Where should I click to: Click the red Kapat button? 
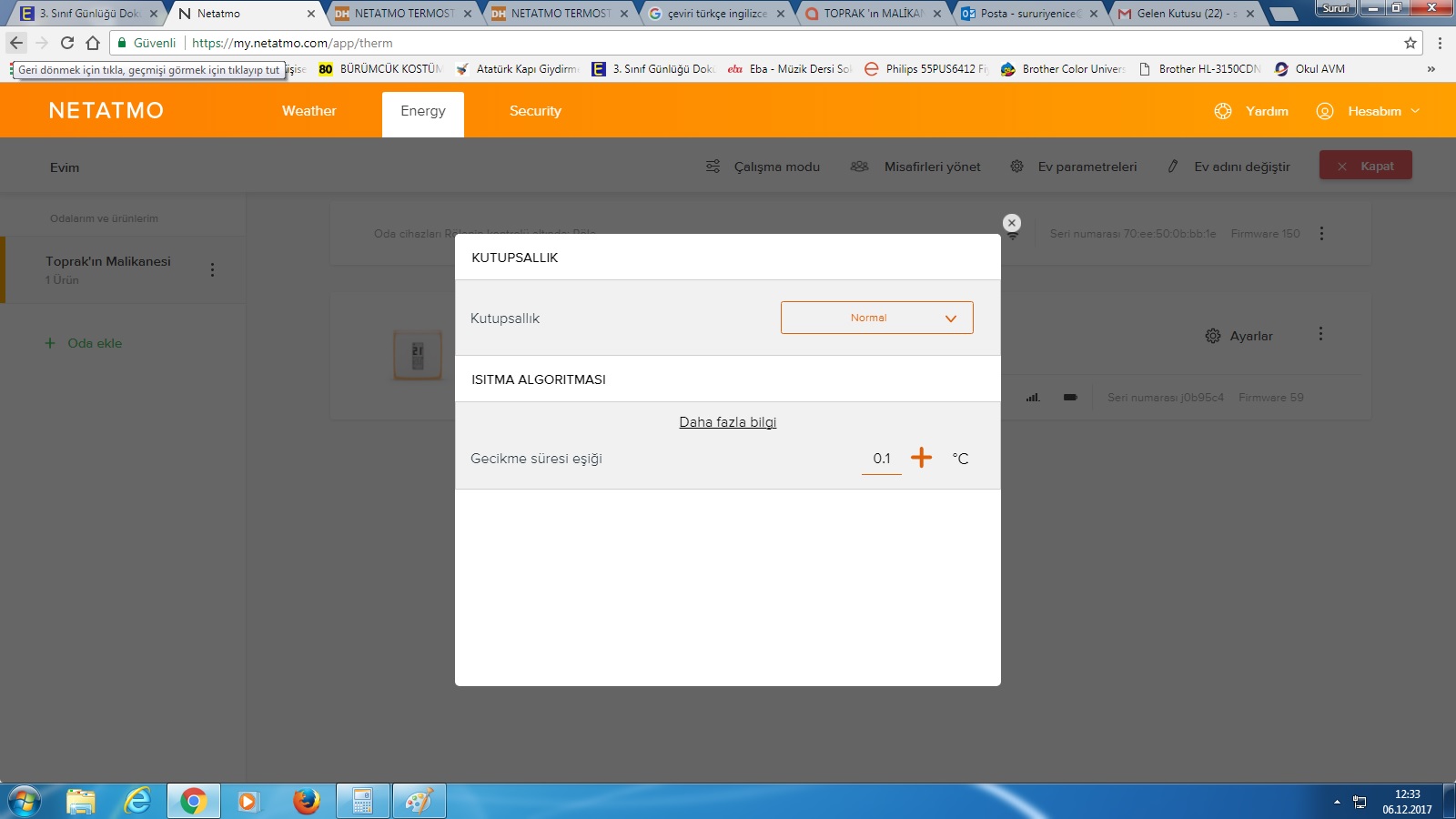1366,166
